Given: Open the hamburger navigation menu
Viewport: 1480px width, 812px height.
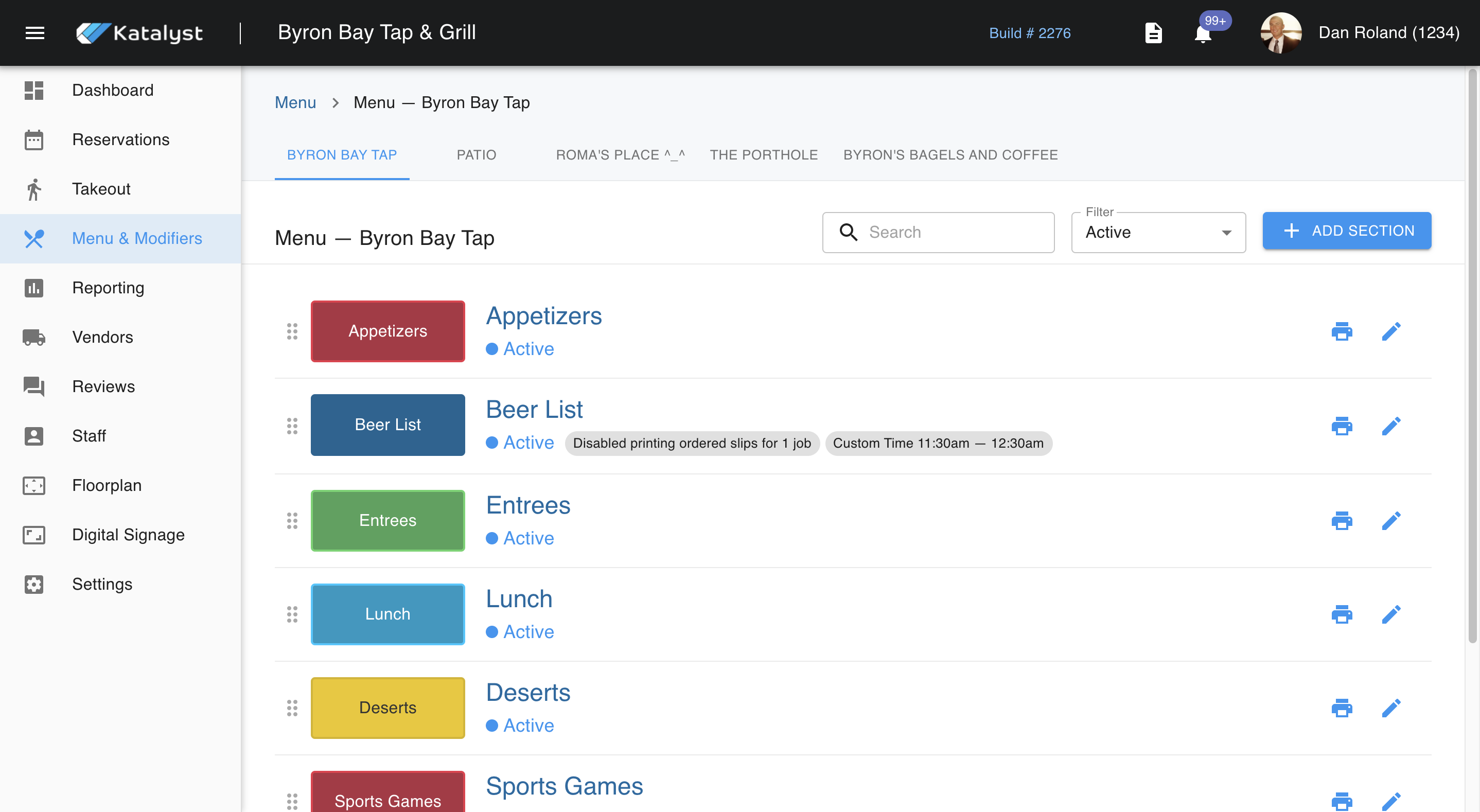Looking at the screenshot, I should (x=34, y=33).
